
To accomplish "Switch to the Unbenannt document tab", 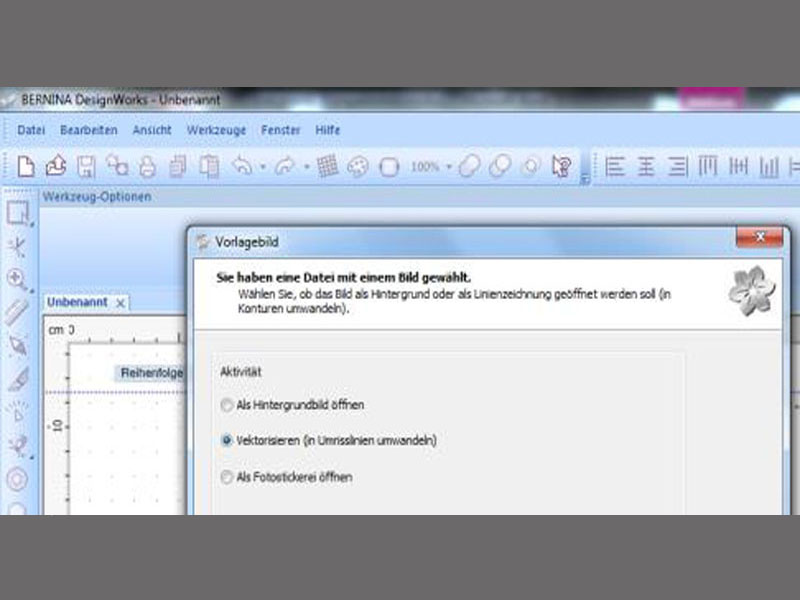I will click(77, 302).
